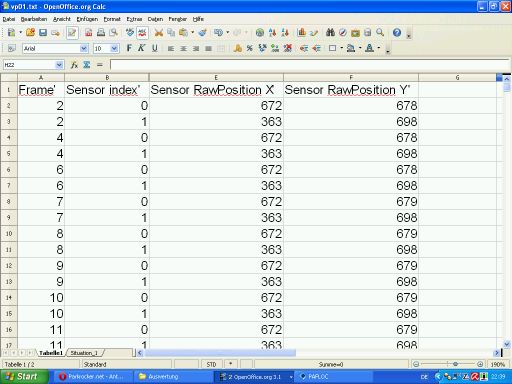Screen dimensions: 512x384
Task: Open the Font Color dropdown arrow
Action: tap(379, 48)
